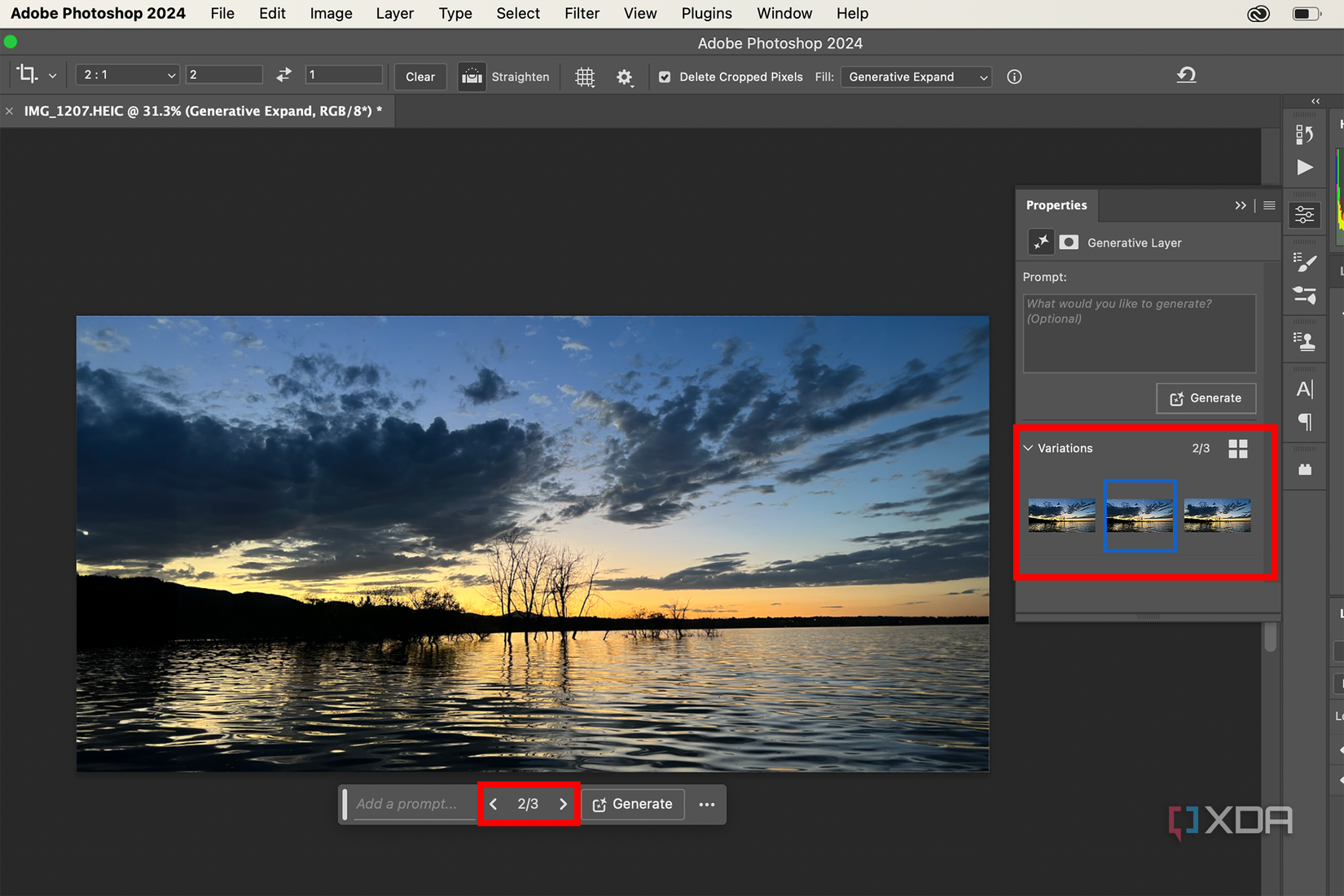
Task: Click the Clear button
Action: [419, 77]
